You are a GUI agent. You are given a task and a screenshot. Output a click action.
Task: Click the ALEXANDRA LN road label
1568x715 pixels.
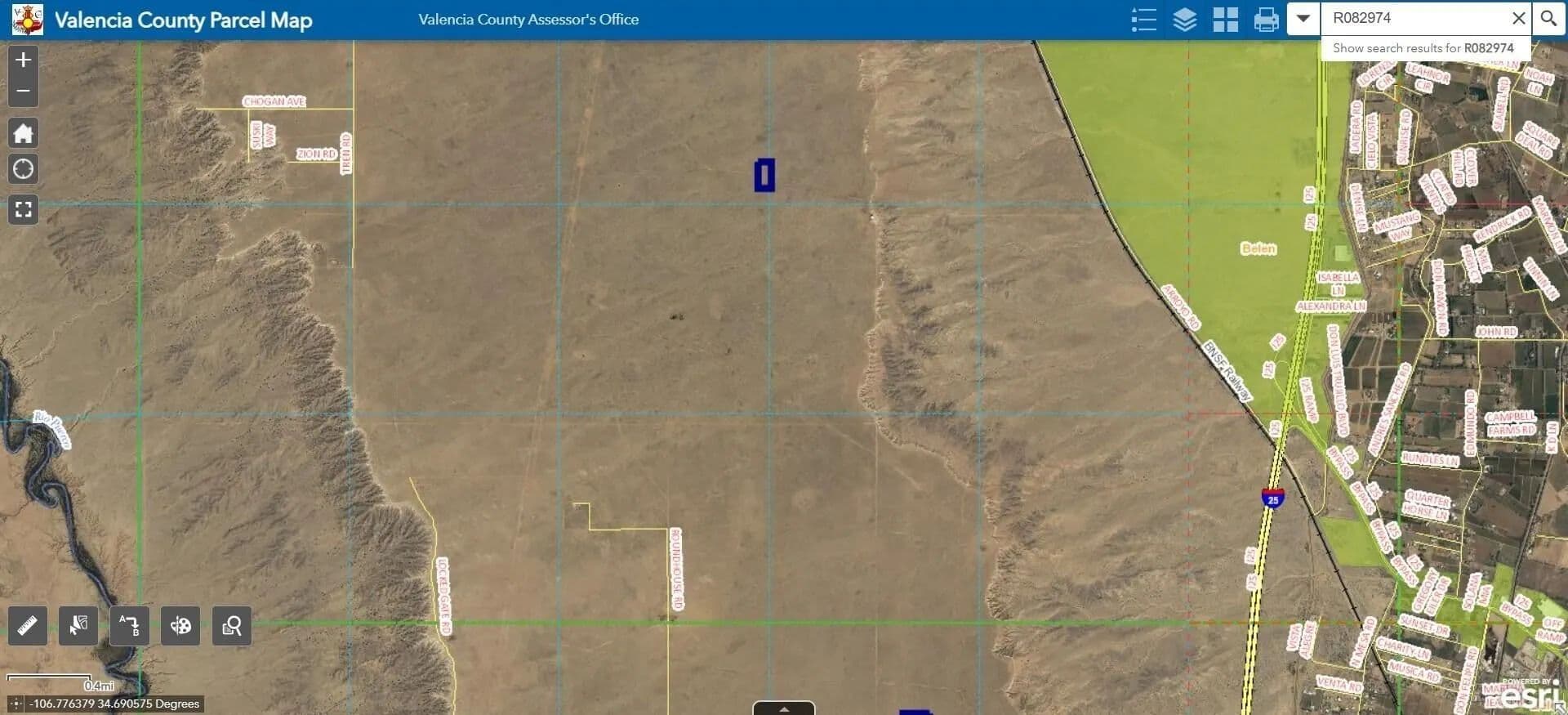click(x=1330, y=306)
